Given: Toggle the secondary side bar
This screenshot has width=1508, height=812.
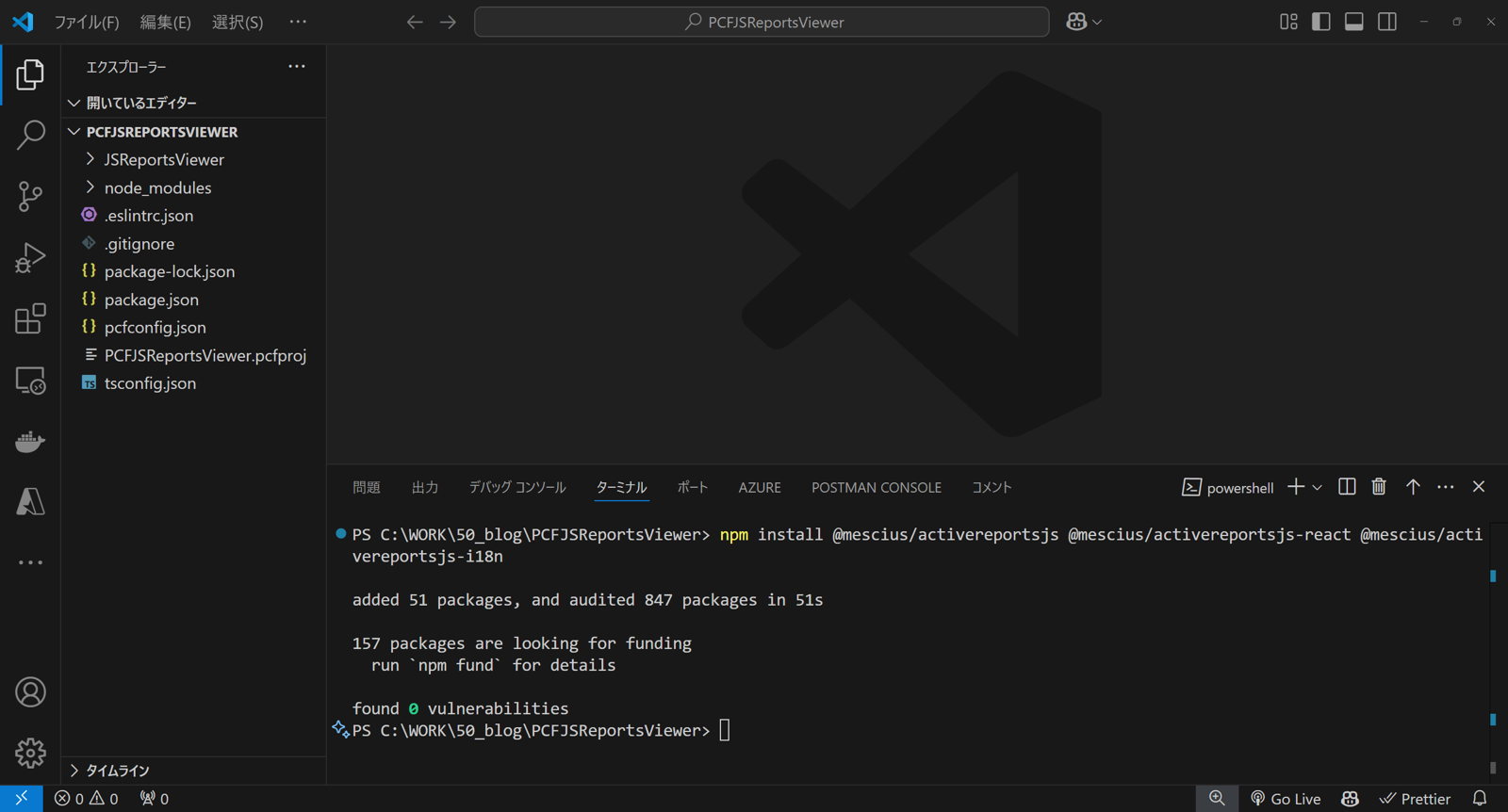Looking at the screenshot, I should pyautogui.click(x=1387, y=22).
